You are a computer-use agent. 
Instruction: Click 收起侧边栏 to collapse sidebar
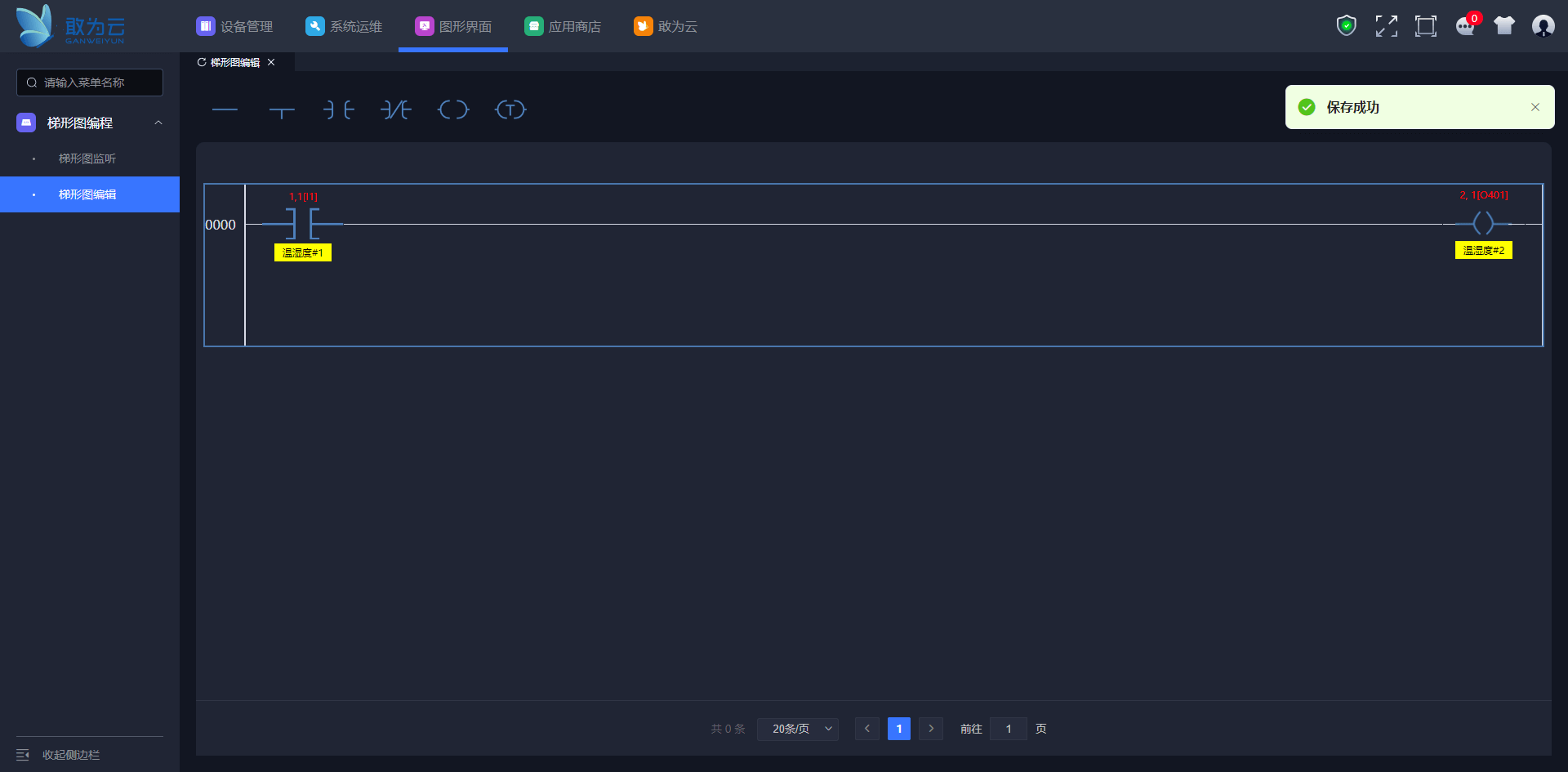click(71, 755)
